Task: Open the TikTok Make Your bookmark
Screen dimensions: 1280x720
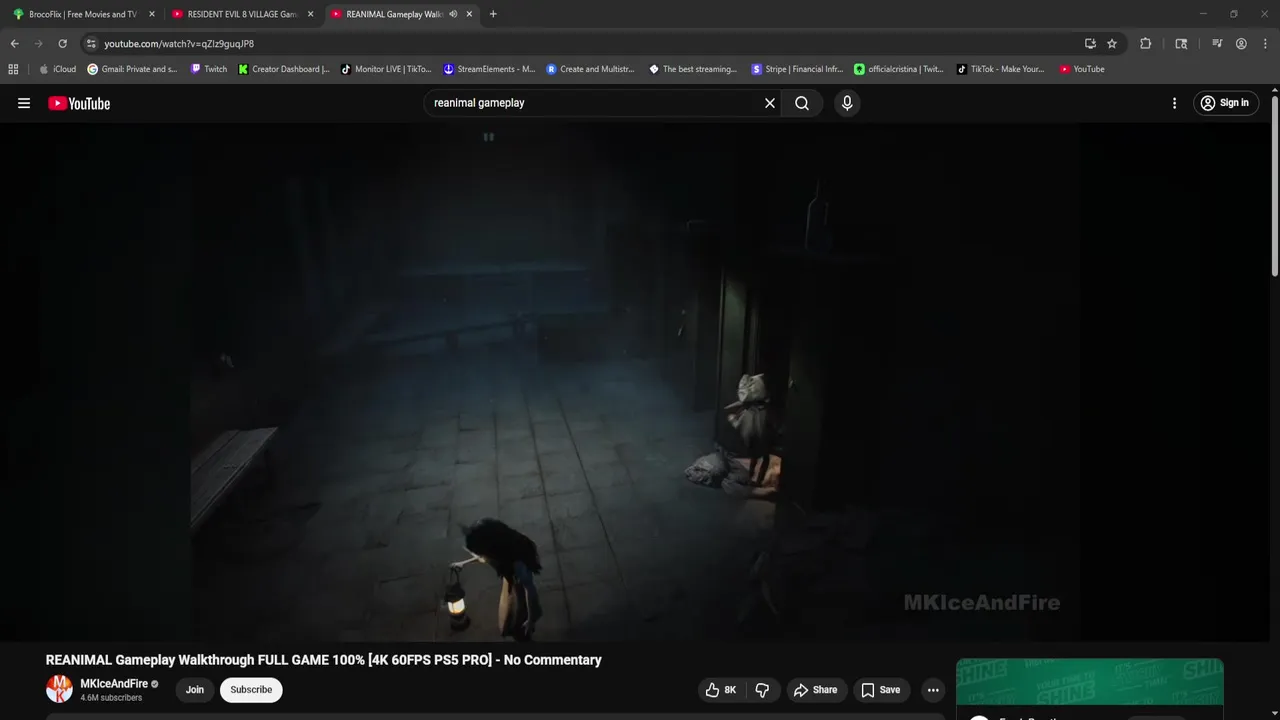Action: (1000, 69)
